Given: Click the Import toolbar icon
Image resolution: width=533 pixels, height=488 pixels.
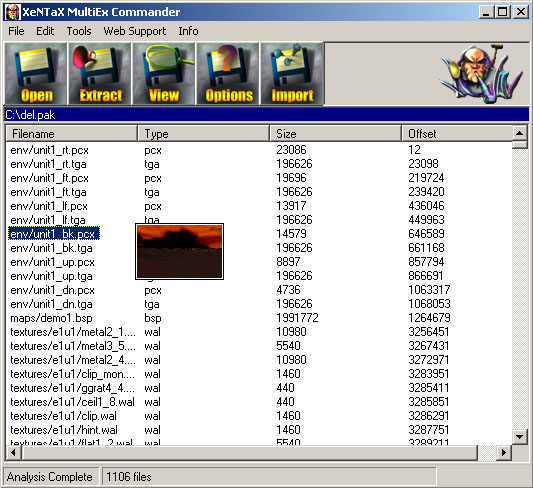Looking at the screenshot, I should [292, 73].
